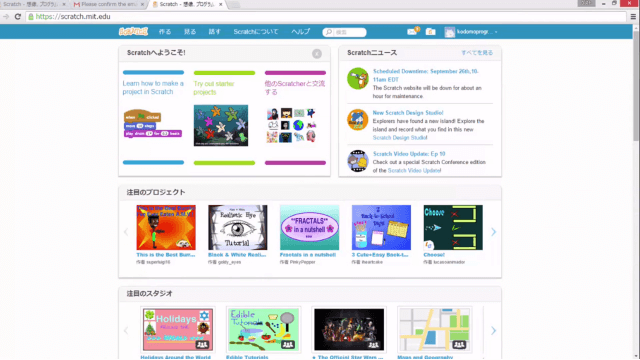Image resolution: width=640 pixels, height=360 pixels.
Task: Click the Scratch logo in navigation bar
Action: click(x=133, y=31)
